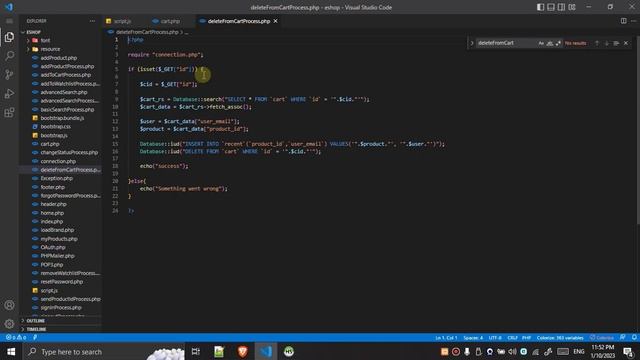
Task: Open editor more actions ellipsis
Action: click(633, 21)
